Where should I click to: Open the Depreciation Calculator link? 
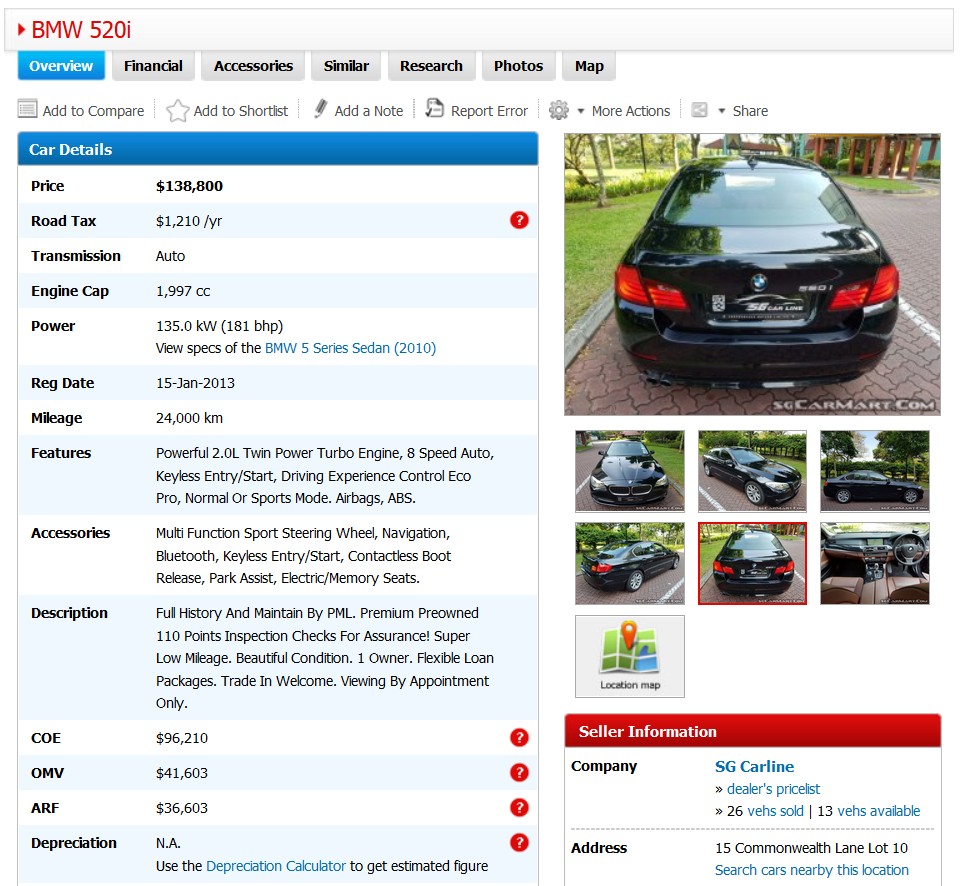click(x=276, y=866)
